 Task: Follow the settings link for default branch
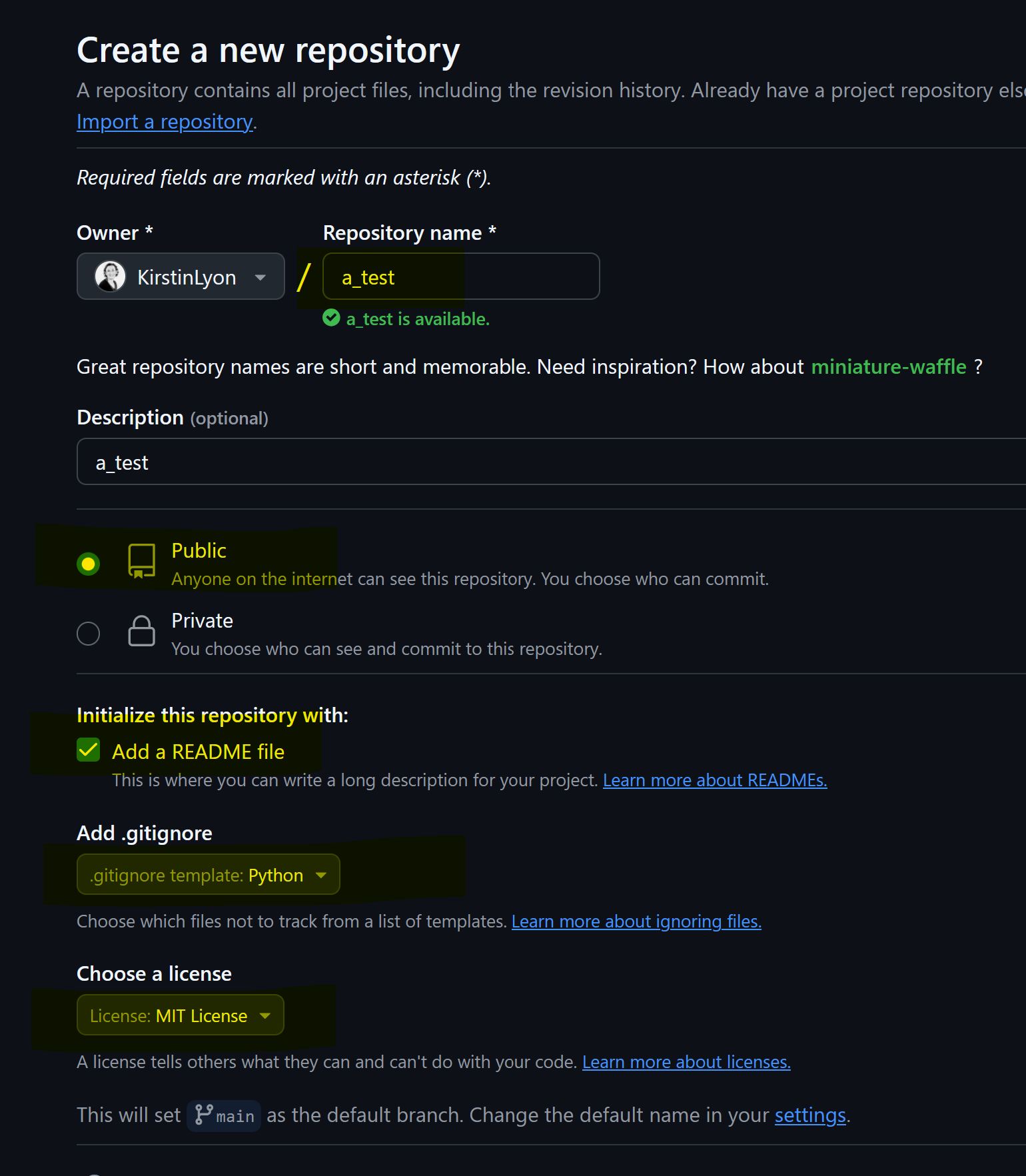[810, 1115]
